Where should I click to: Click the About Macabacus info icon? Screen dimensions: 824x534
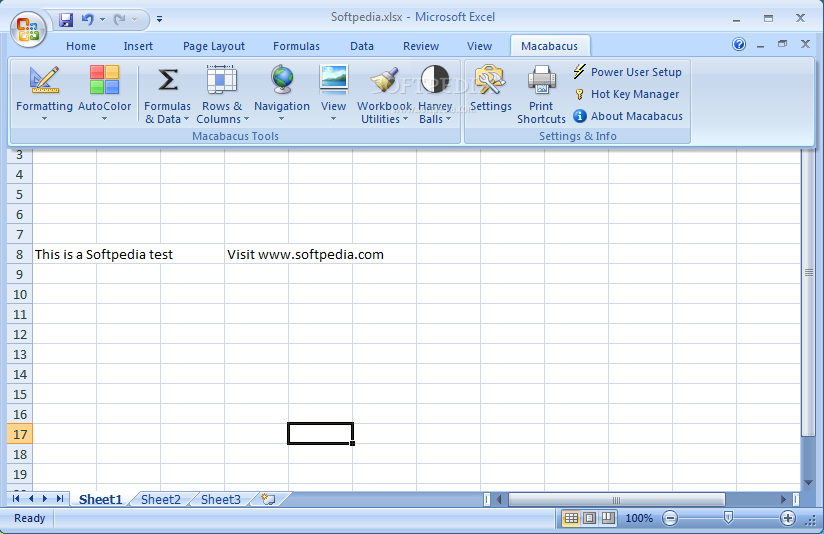(x=580, y=116)
